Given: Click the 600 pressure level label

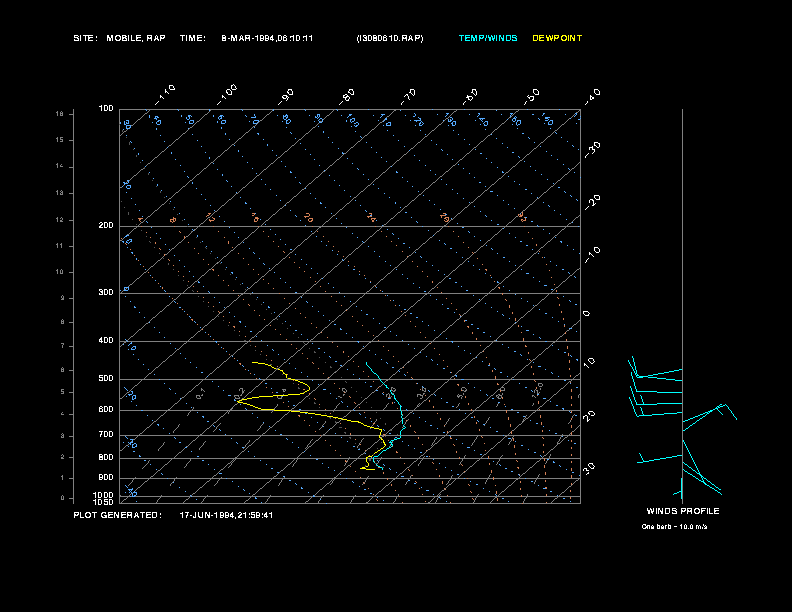Looking at the screenshot, I should pos(106,410).
